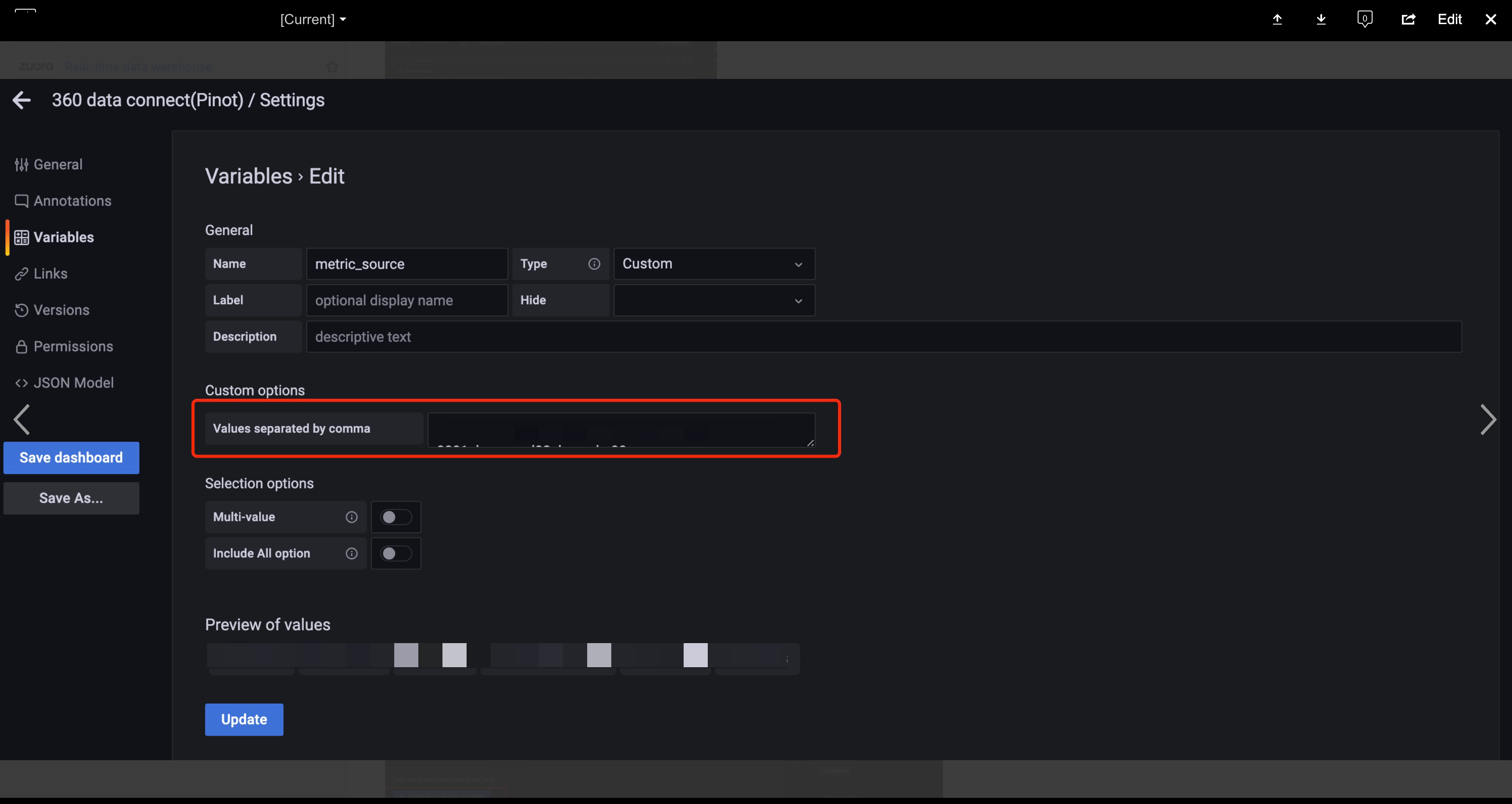Click the download arrow icon in top bar
Viewport: 1512px width, 804px height.
[1321, 19]
